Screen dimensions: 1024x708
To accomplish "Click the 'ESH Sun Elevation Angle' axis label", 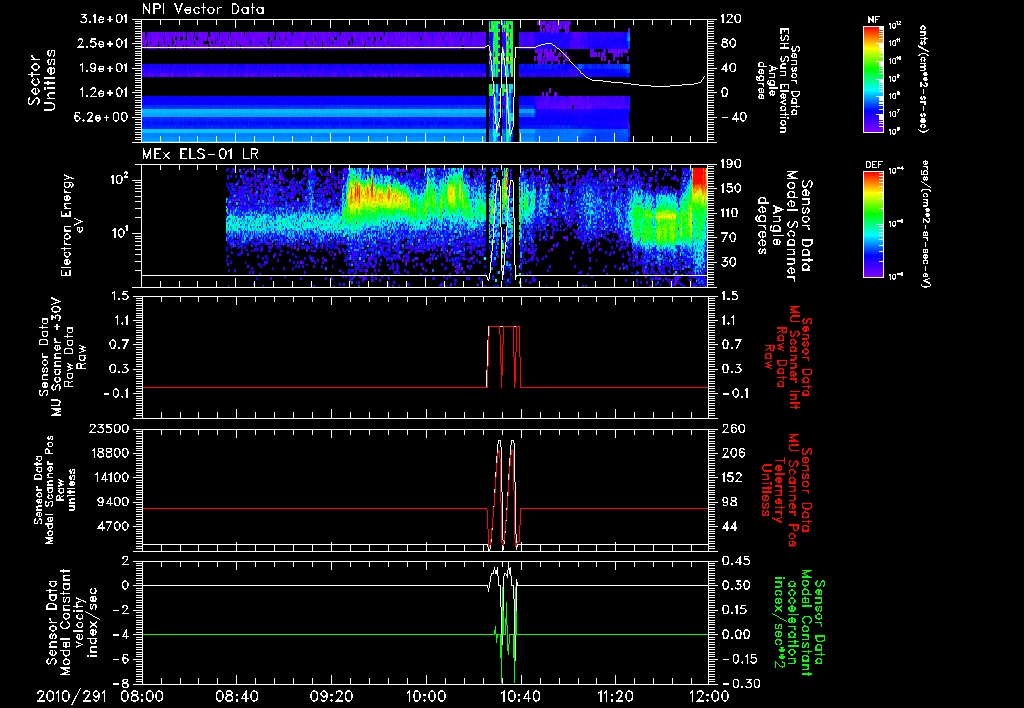I will coord(778,80).
